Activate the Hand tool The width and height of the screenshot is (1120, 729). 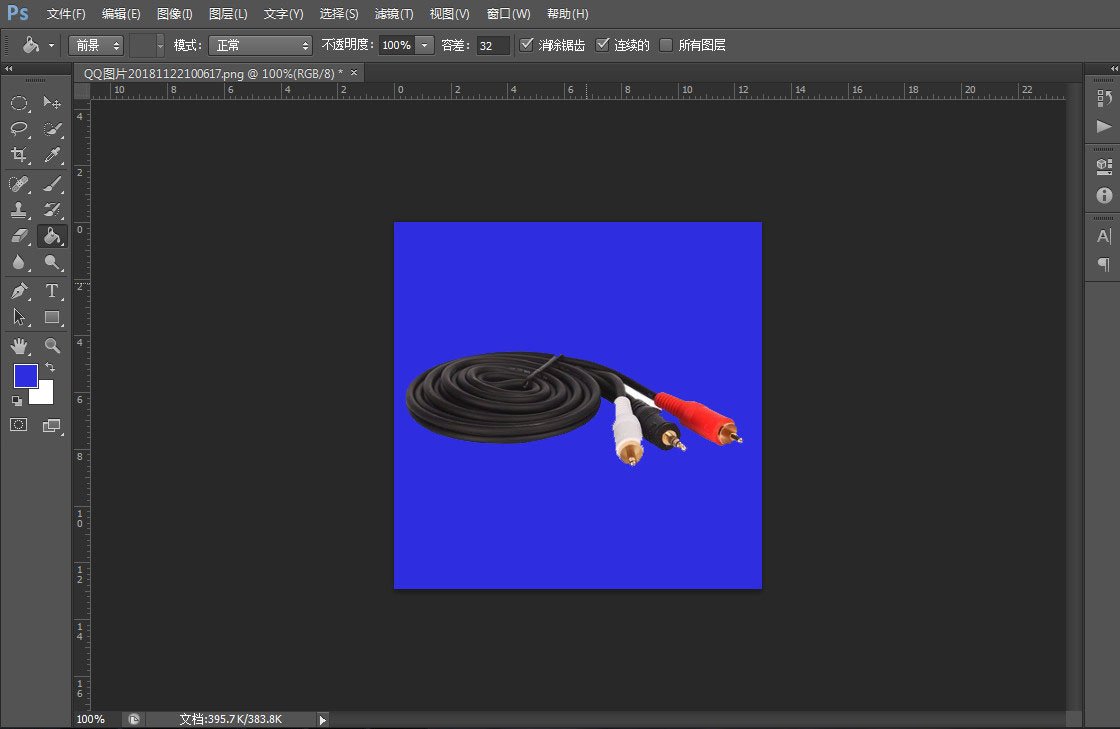tap(19, 346)
